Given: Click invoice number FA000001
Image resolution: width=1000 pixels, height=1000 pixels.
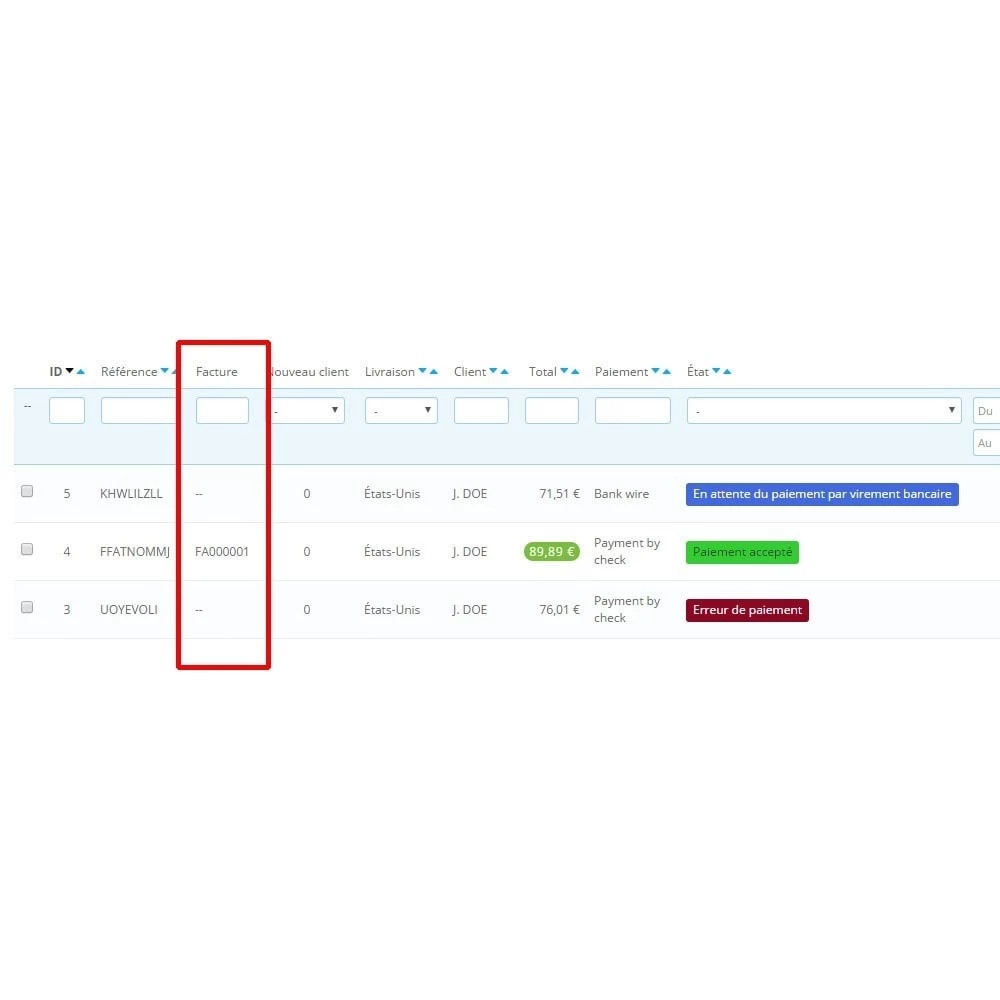Looking at the screenshot, I should (x=222, y=552).
